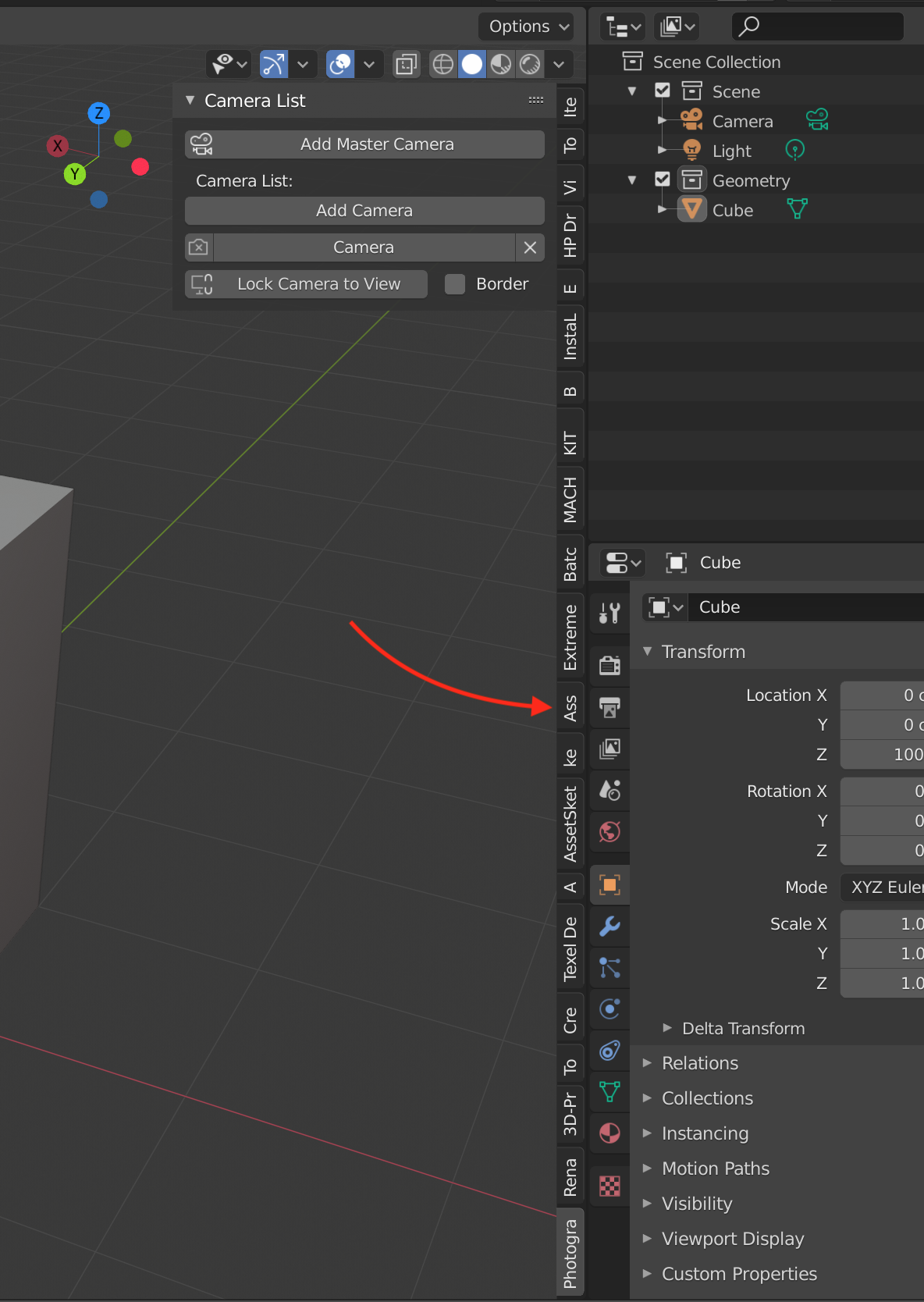Open the Options dropdown
The image size is (924, 1302).
[526, 27]
